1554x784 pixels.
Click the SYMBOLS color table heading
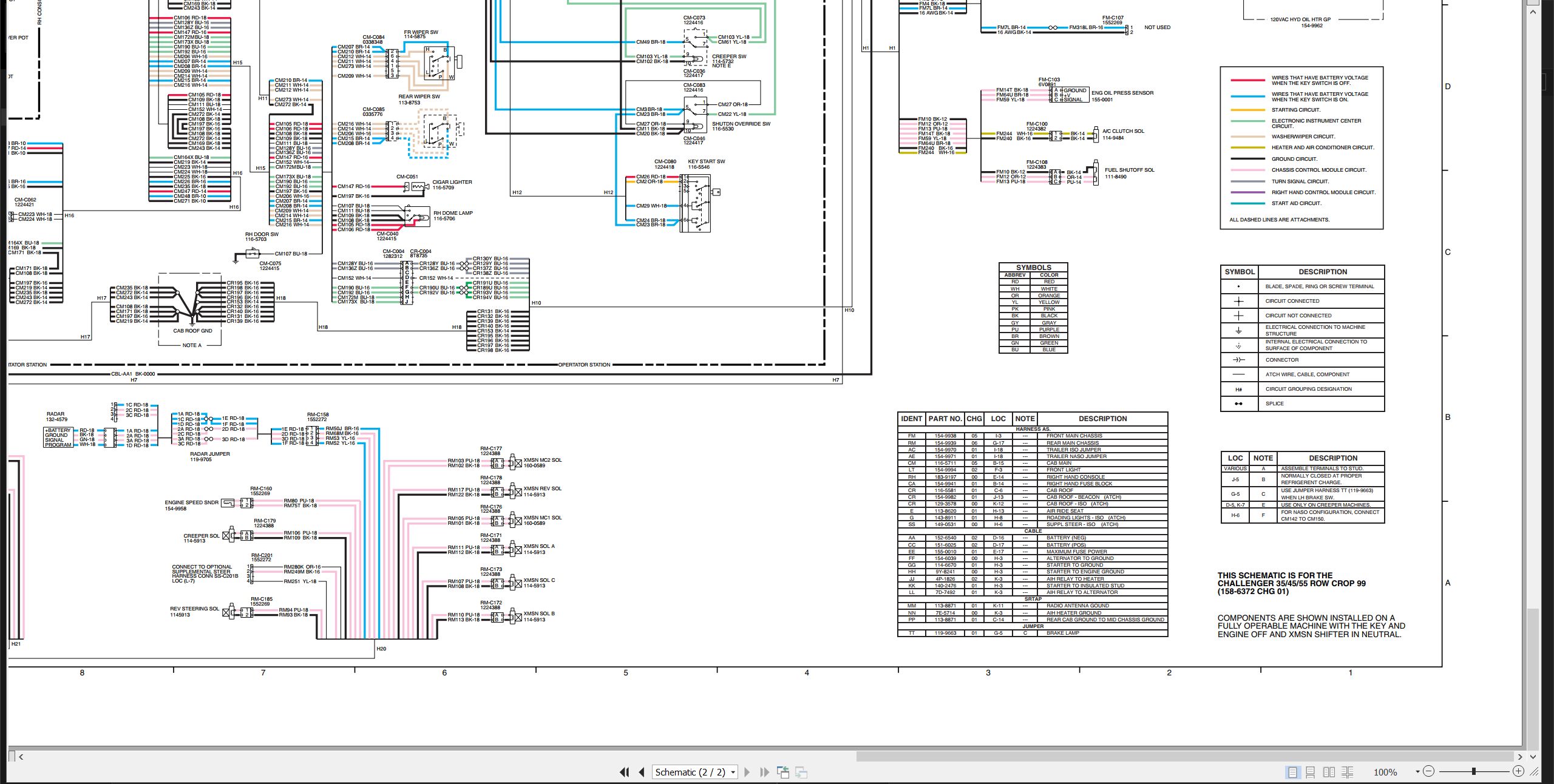pos(1033,267)
